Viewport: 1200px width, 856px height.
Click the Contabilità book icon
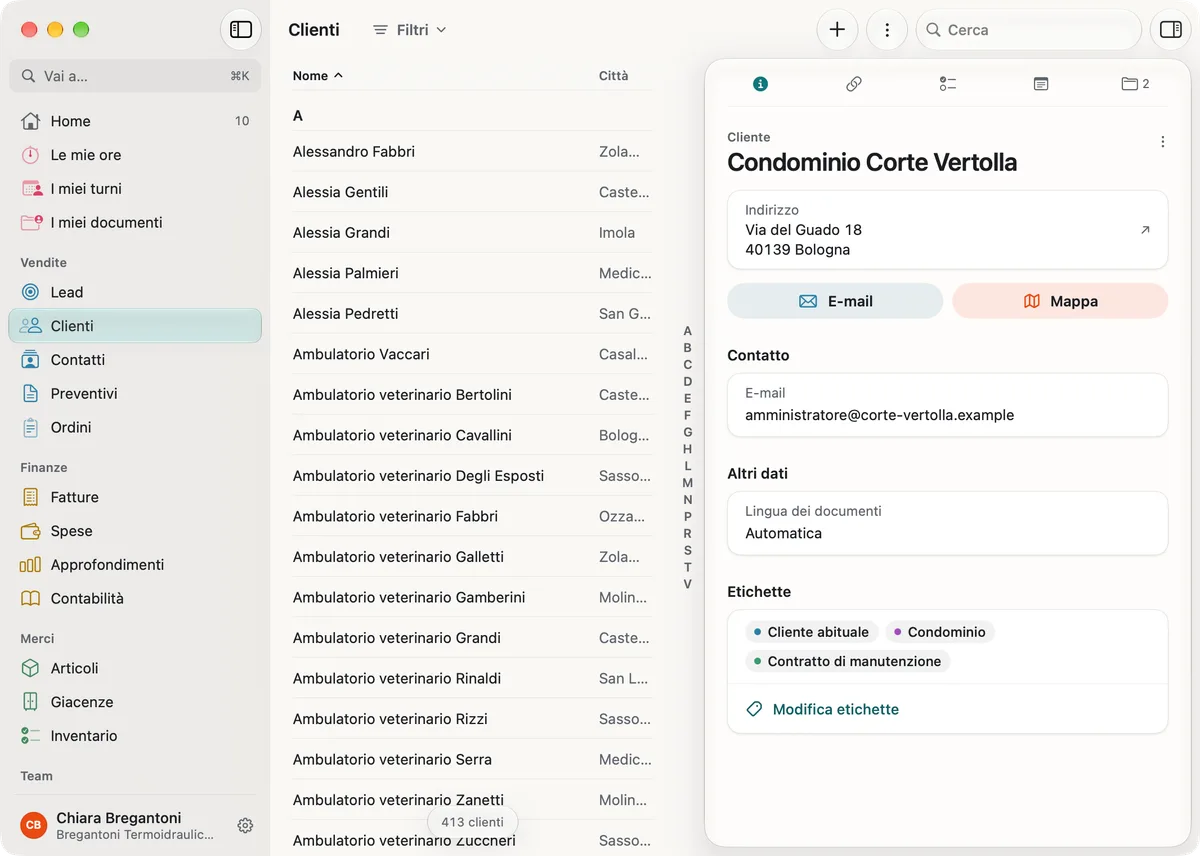(x=31, y=599)
